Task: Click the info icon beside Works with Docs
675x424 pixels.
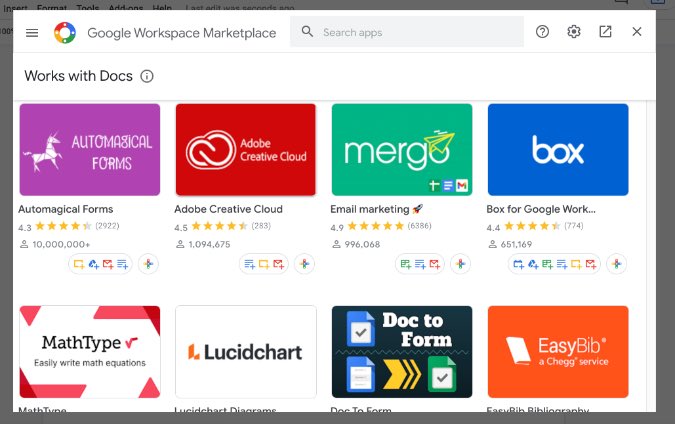Action: pyautogui.click(x=147, y=76)
